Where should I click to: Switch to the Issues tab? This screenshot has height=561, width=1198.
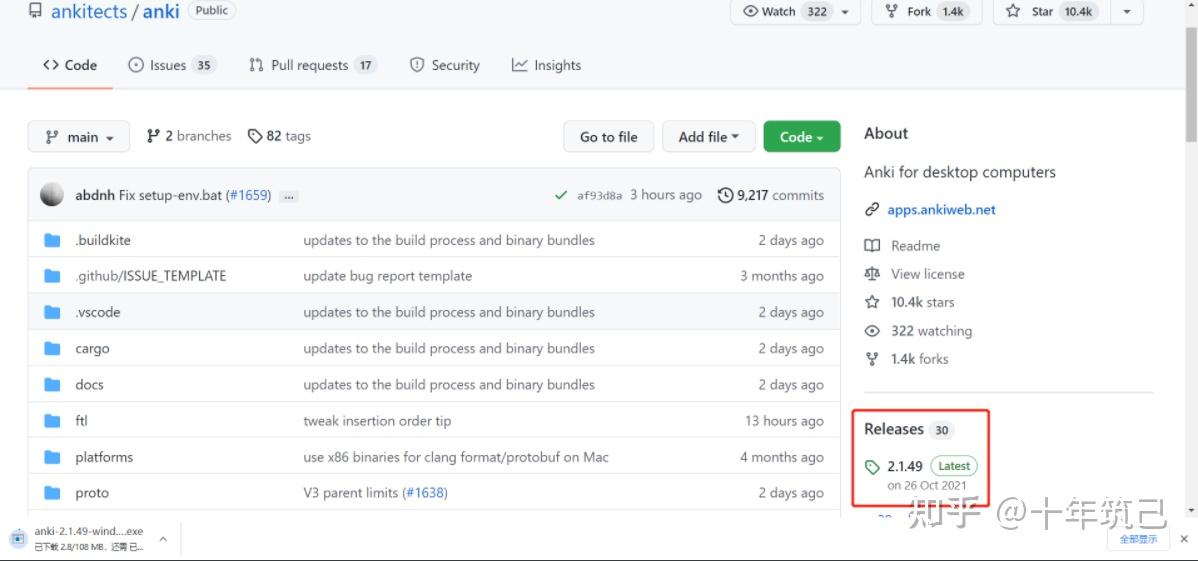171,65
